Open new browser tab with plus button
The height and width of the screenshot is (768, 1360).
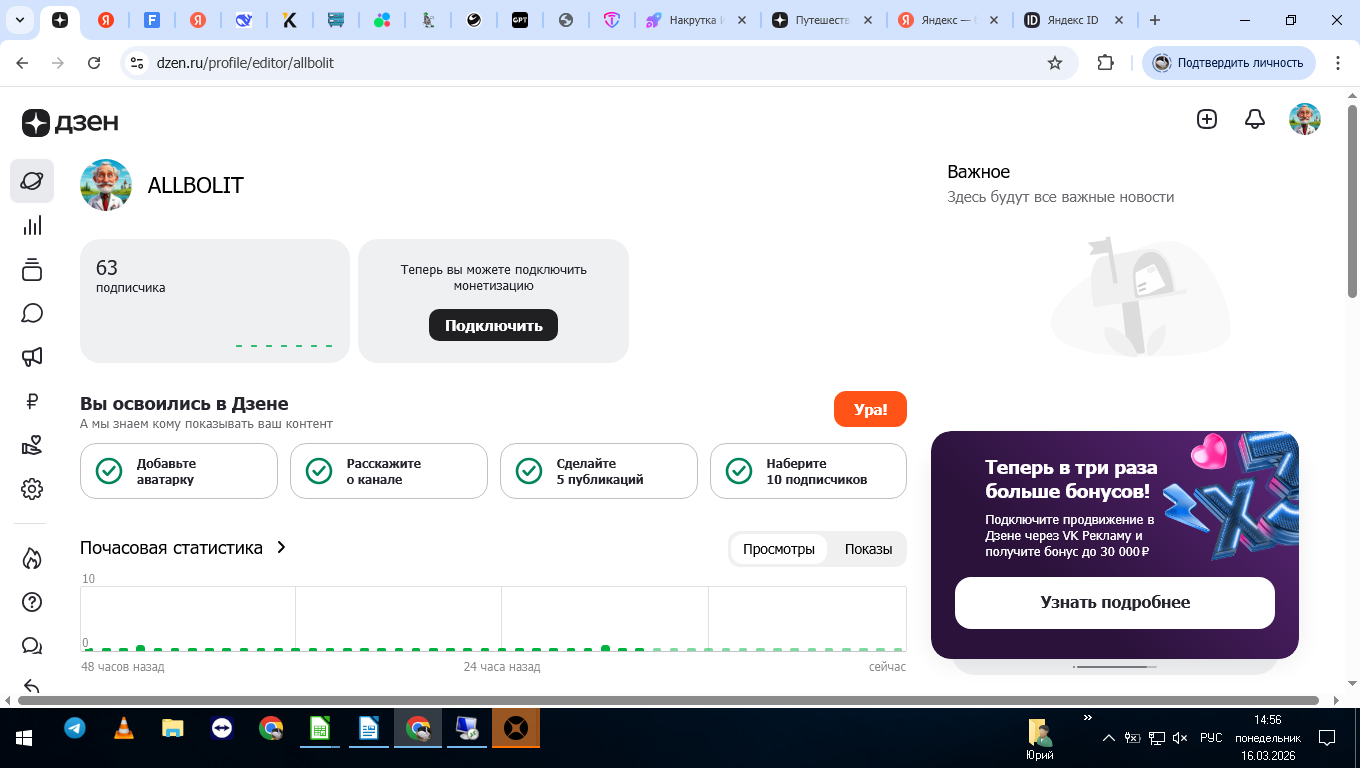tap(1155, 20)
